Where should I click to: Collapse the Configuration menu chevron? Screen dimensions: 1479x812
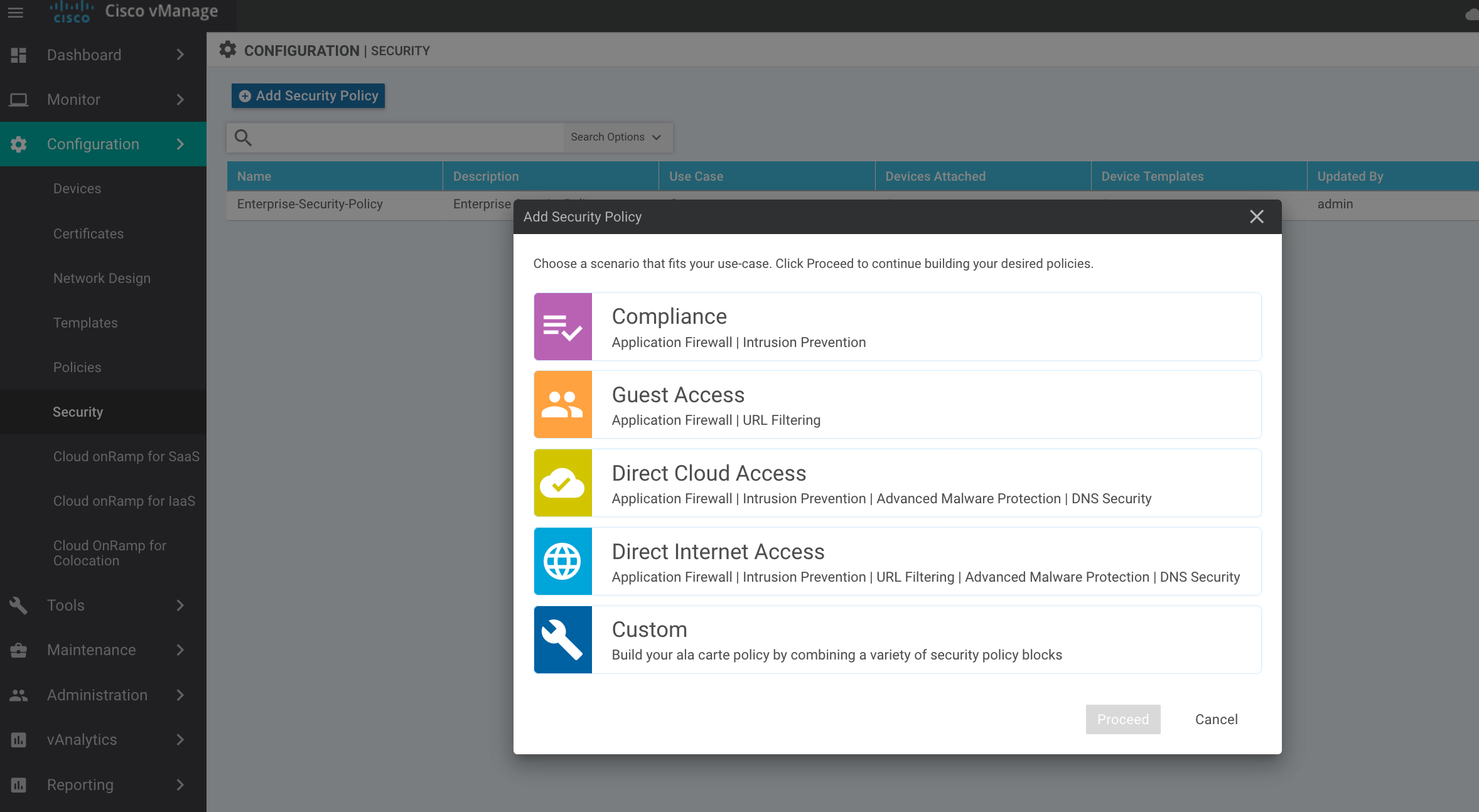(x=180, y=144)
